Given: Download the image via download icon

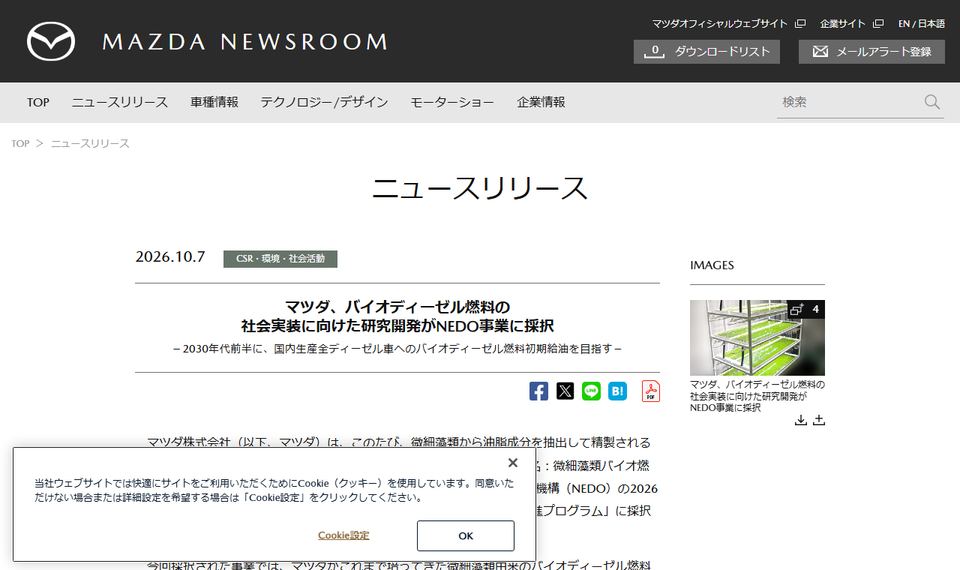Looking at the screenshot, I should point(801,420).
